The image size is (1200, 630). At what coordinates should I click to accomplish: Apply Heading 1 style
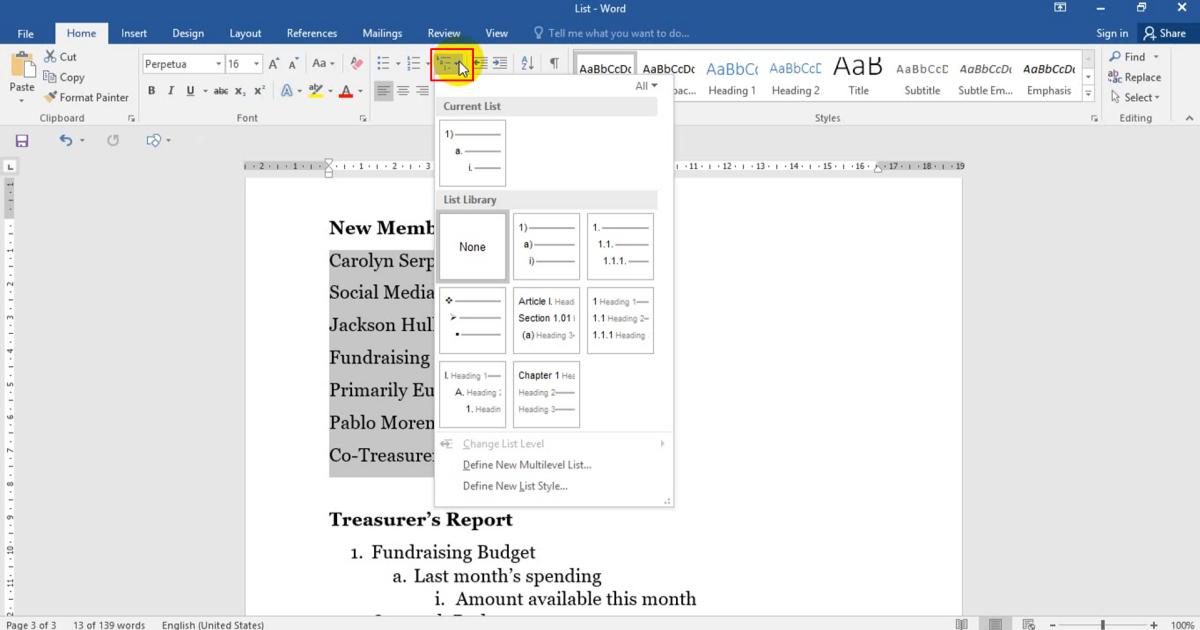point(732,78)
